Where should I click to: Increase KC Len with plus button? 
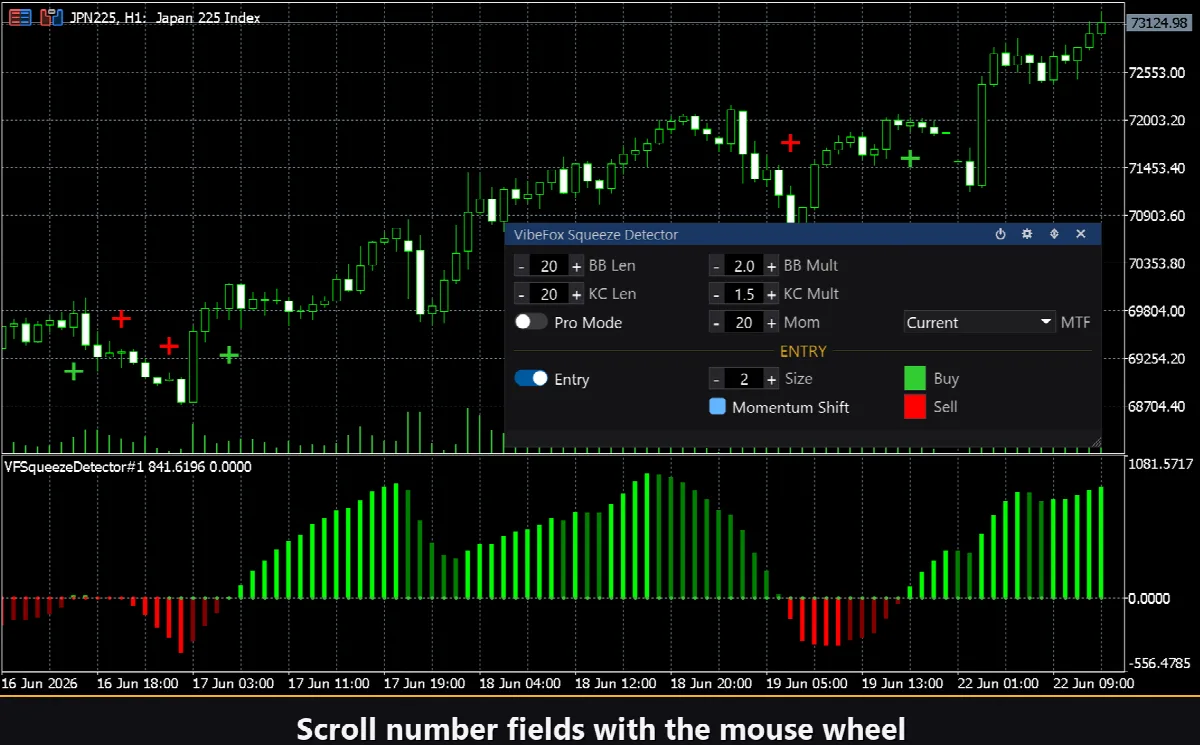tap(576, 294)
